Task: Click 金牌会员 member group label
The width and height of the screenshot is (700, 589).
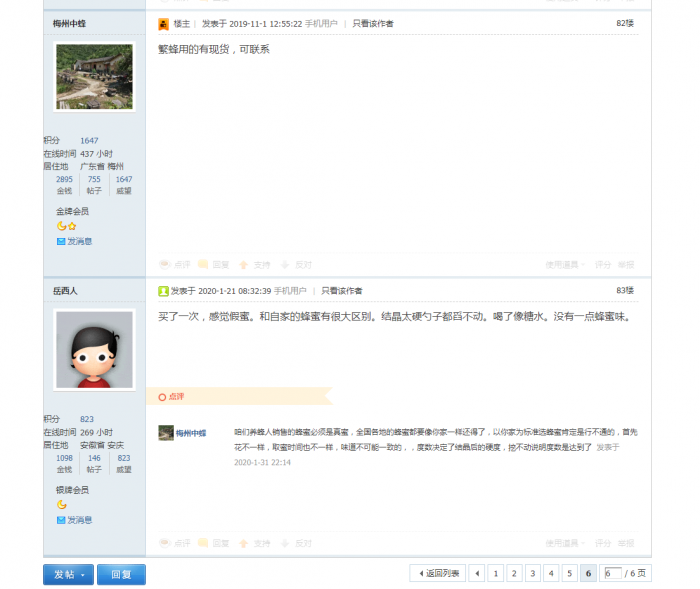Action: 72,212
